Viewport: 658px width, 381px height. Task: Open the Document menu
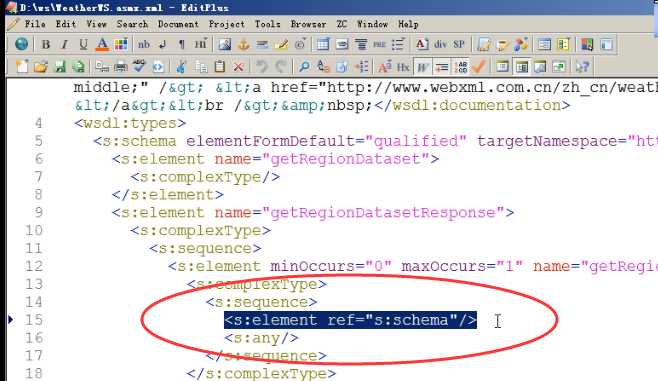(178, 24)
